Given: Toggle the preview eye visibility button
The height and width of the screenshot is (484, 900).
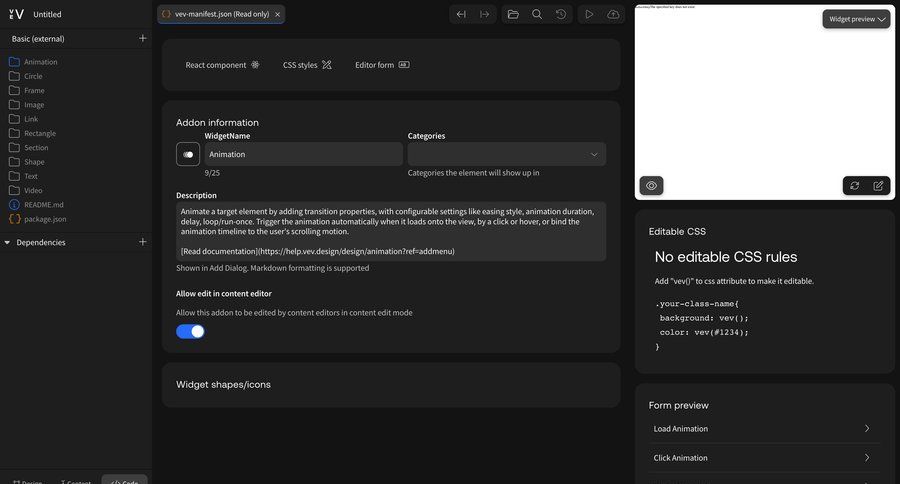Looking at the screenshot, I should 651,185.
